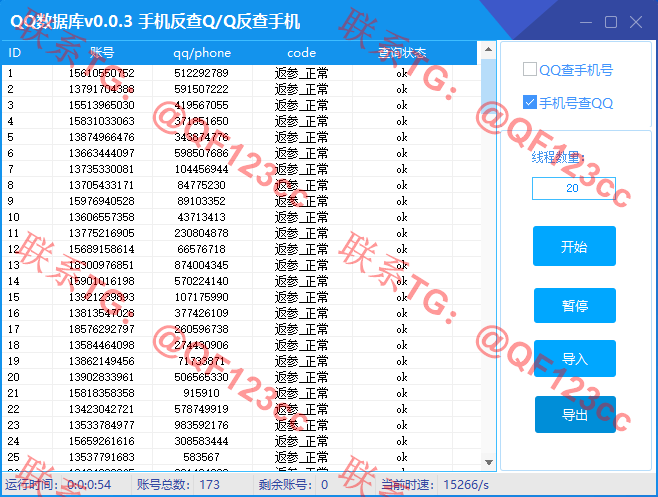658x497 pixels.
Task: Select account cell 13606557358
Action: pyautogui.click(x=102, y=217)
